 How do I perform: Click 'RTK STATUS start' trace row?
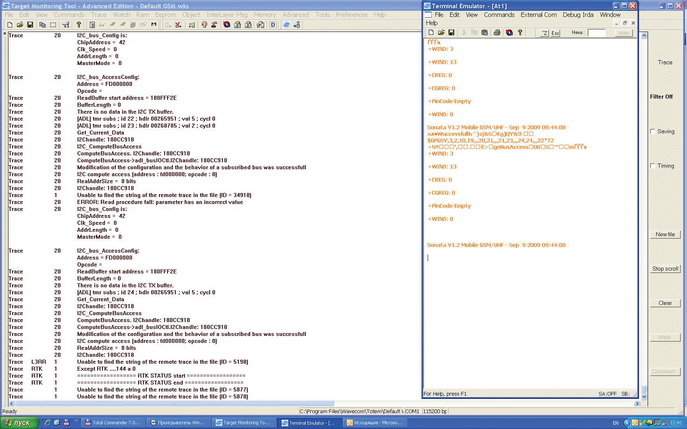point(161,376)
